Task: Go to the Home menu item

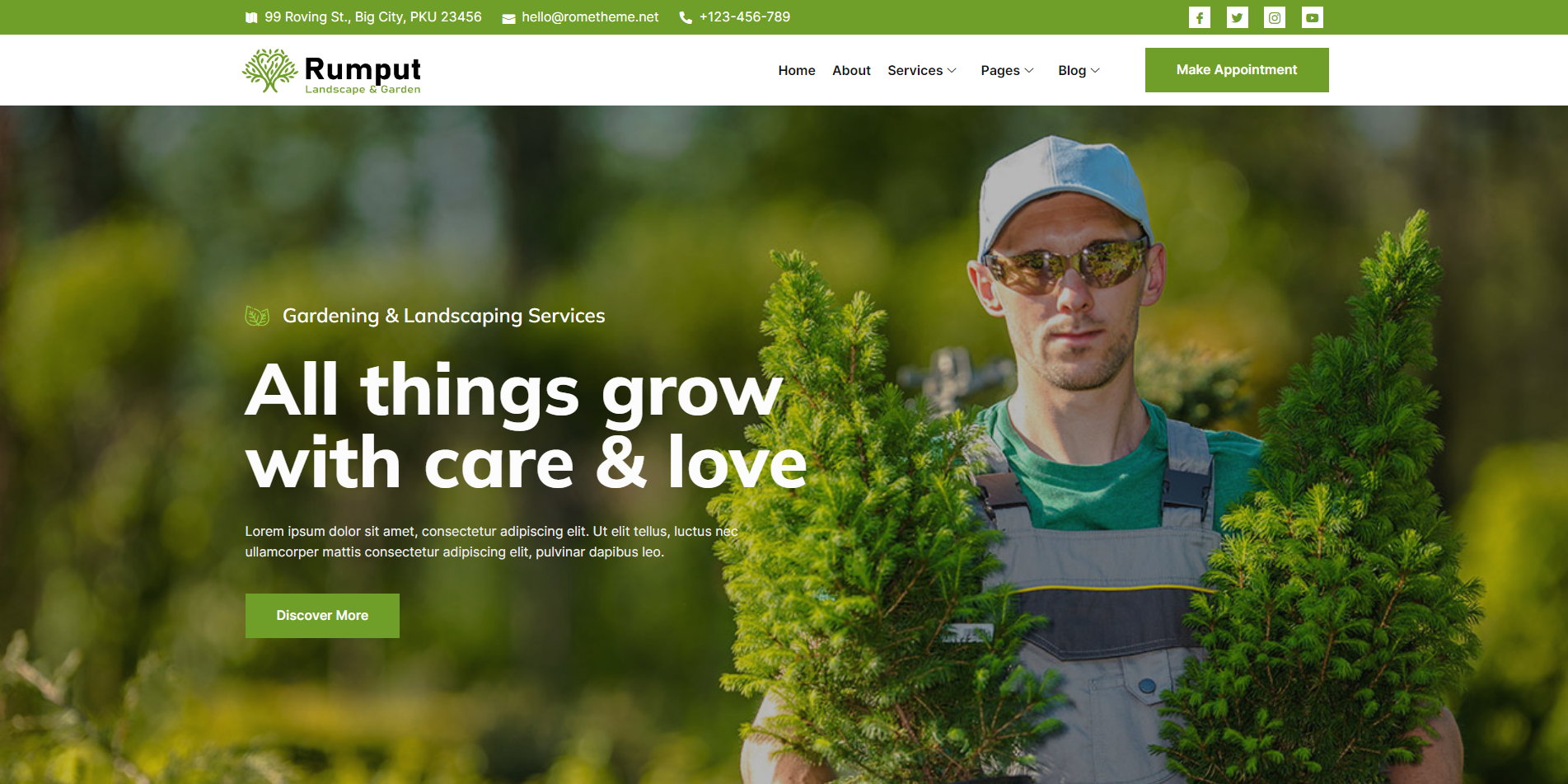Action: coord(797,71)
